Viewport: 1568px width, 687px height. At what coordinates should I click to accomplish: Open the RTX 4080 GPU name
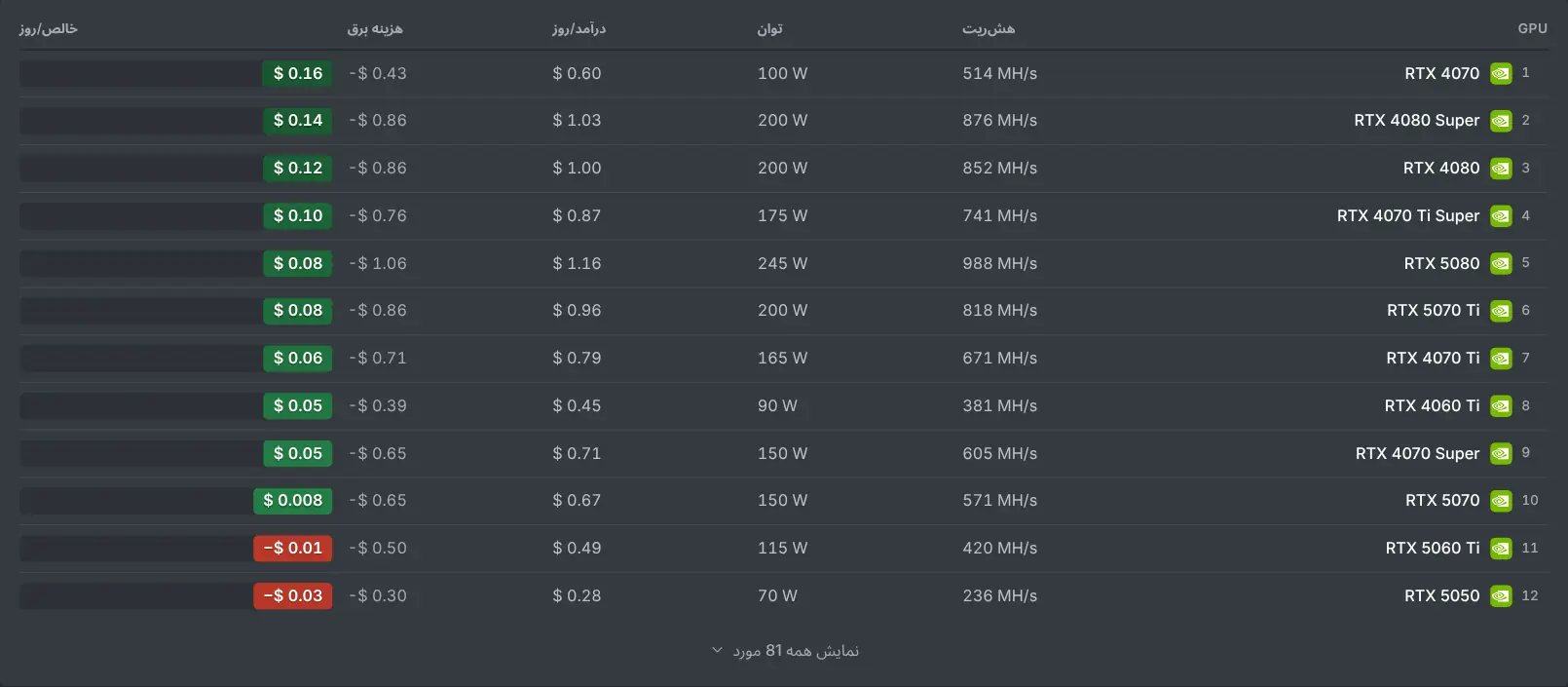[1441, 168]
